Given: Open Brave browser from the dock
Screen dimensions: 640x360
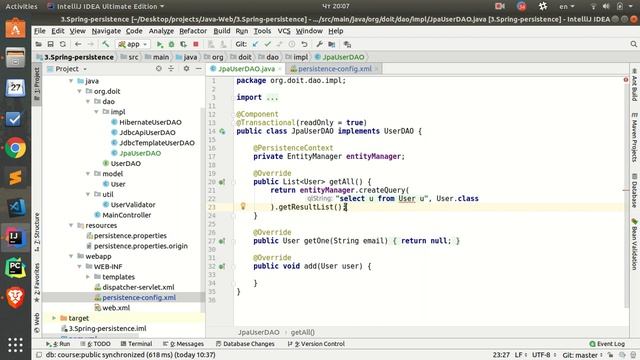Looking at the screenshot, I should tap(16, 298).
